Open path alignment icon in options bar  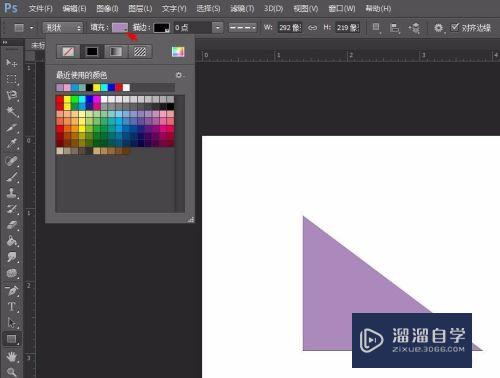click(395, 28)
